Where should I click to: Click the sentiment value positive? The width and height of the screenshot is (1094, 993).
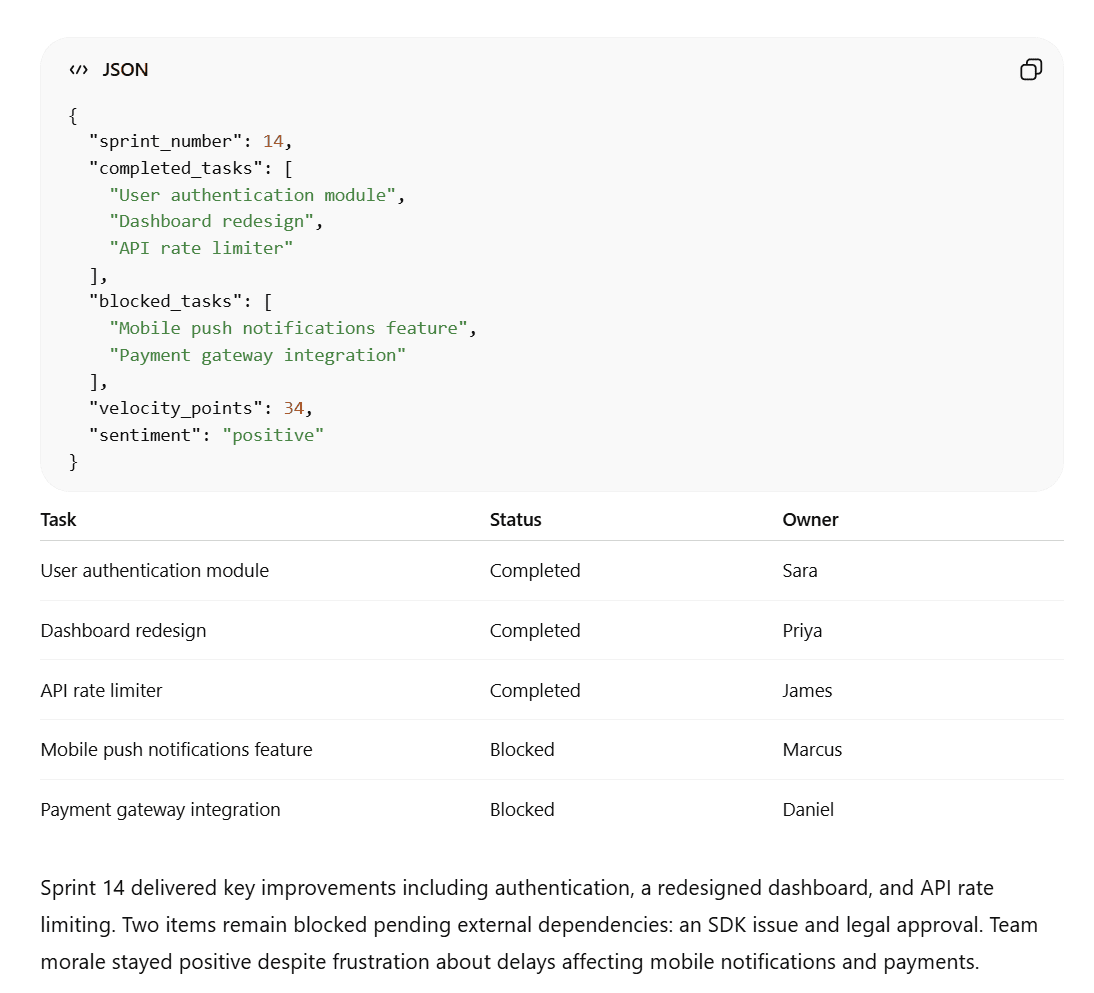pos(273,435)
